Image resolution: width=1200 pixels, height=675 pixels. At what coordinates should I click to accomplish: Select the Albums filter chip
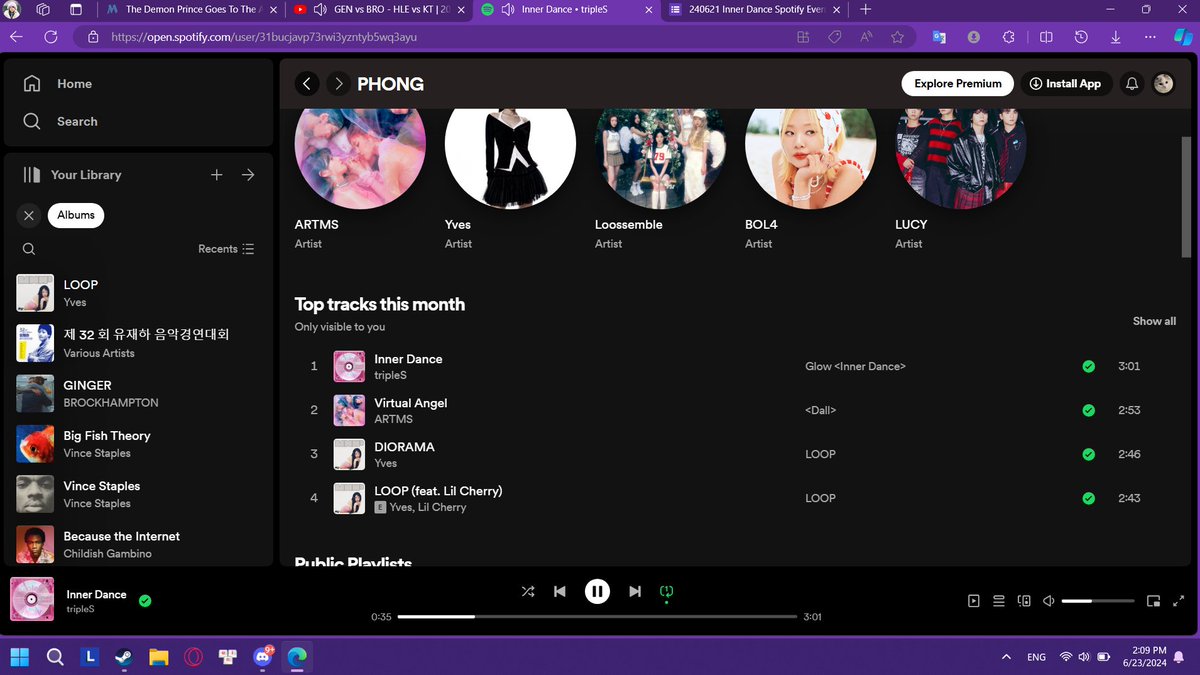[76, 215]
